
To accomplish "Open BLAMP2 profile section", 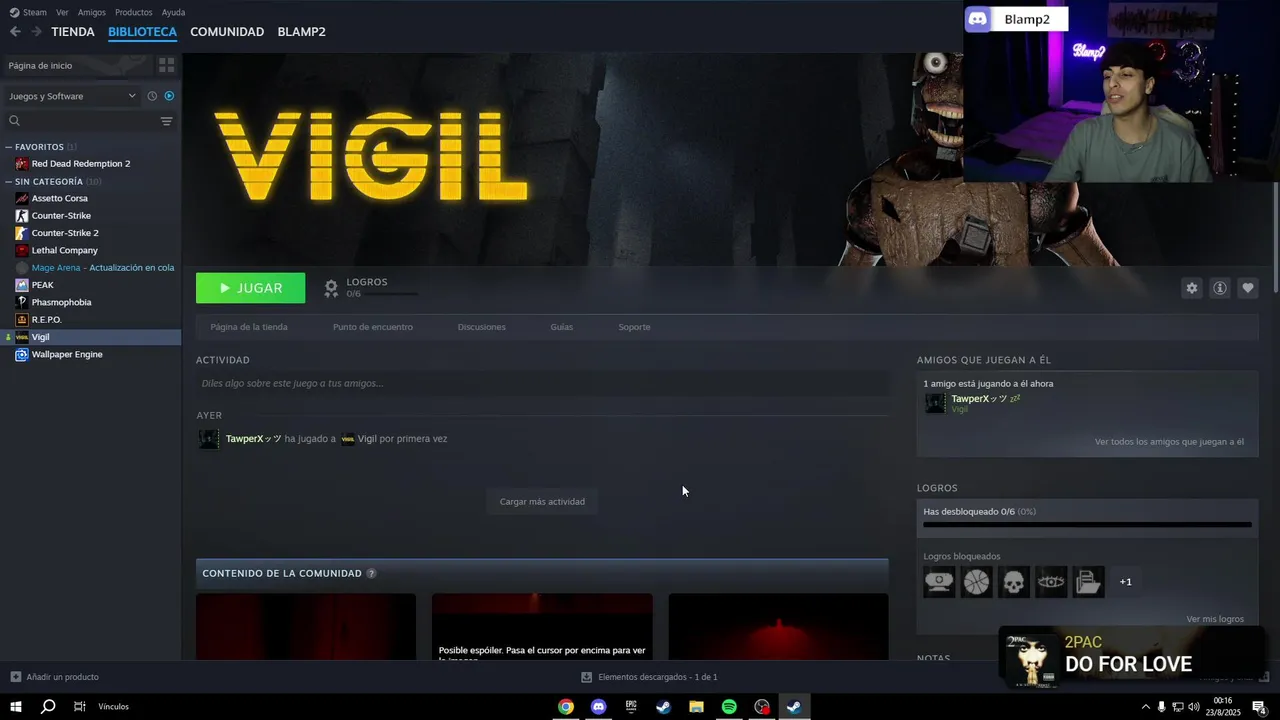I will pos(301,32).
